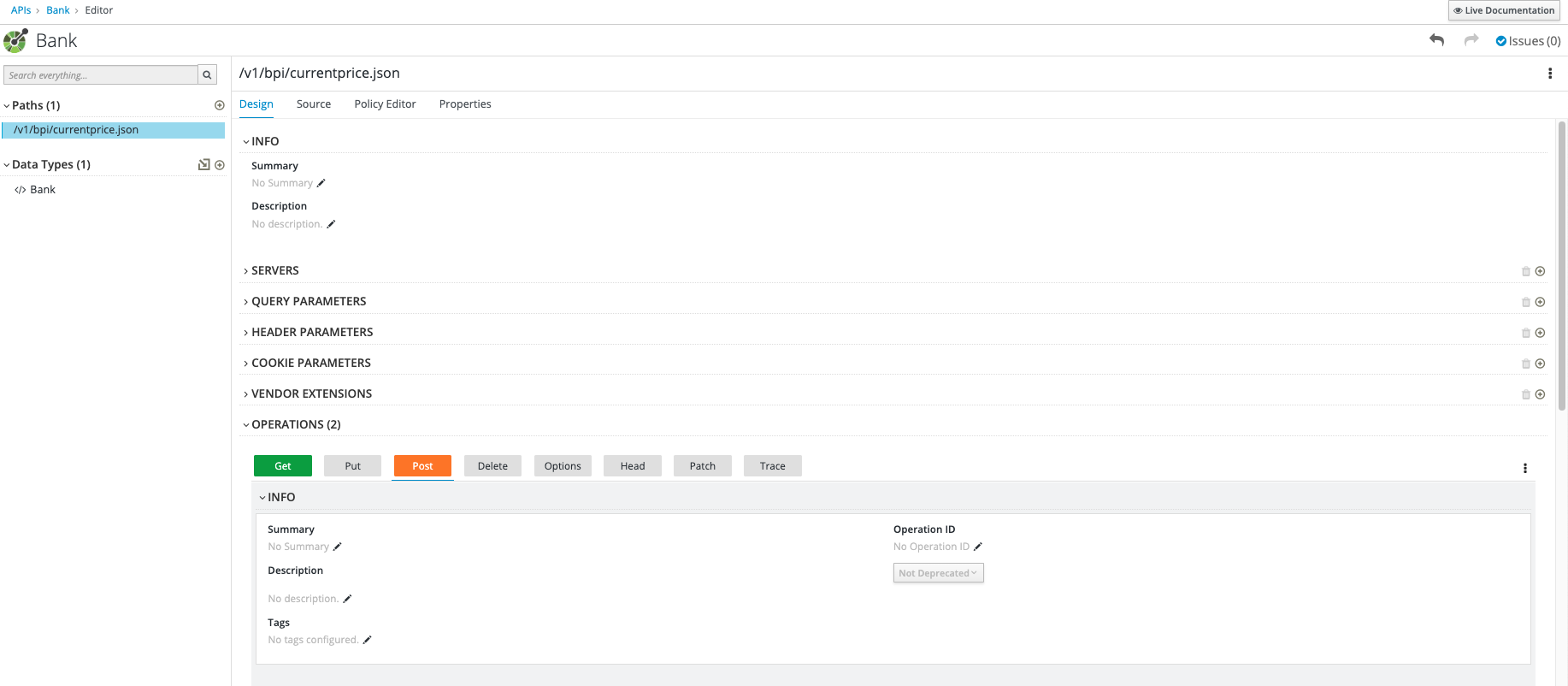Add a new path with plus icon
Screen dimensions: 1568x686
[220, 105]
